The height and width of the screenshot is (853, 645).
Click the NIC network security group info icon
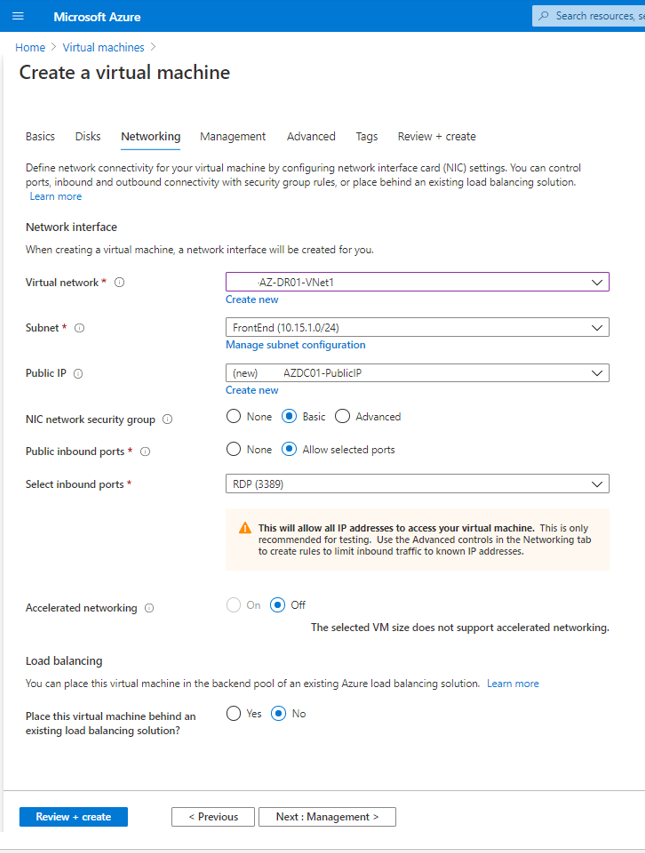[167, 420]
